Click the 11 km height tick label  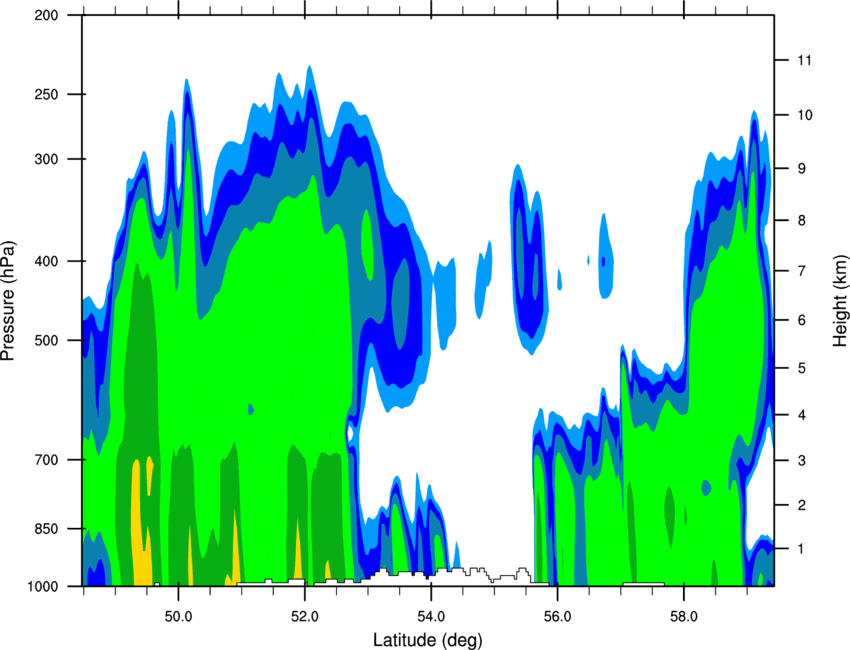coord(804,60)
